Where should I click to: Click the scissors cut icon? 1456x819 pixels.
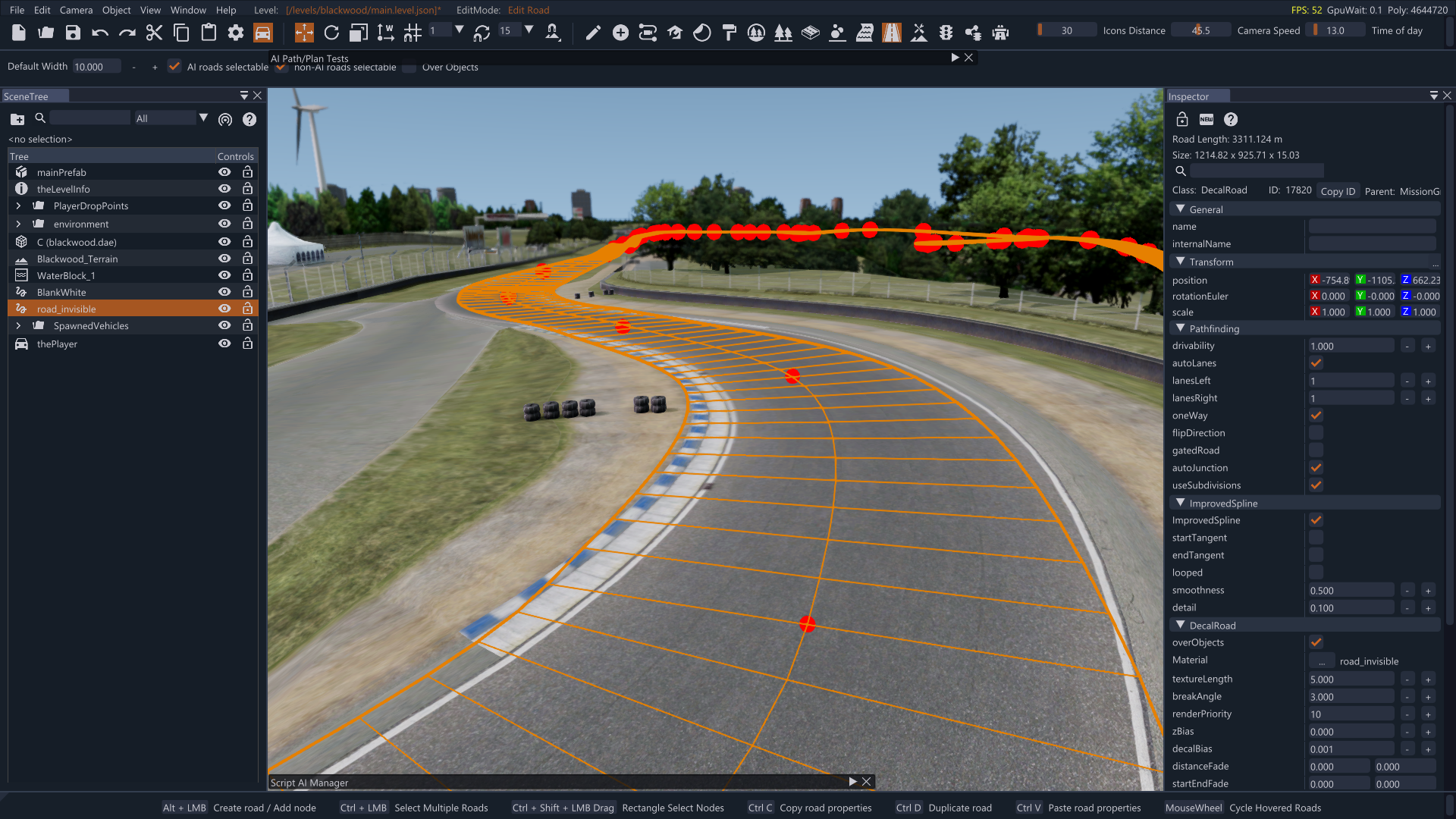[154, 32]
